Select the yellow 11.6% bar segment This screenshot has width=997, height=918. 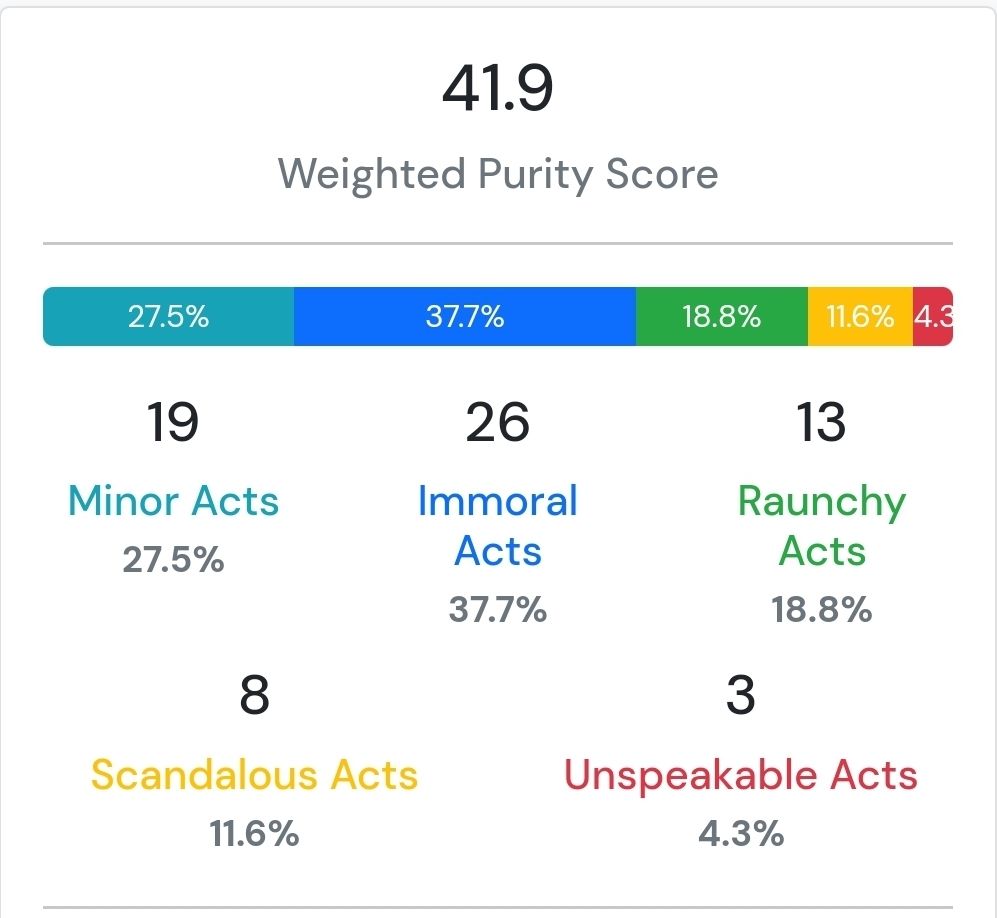[x=860, y=317]
